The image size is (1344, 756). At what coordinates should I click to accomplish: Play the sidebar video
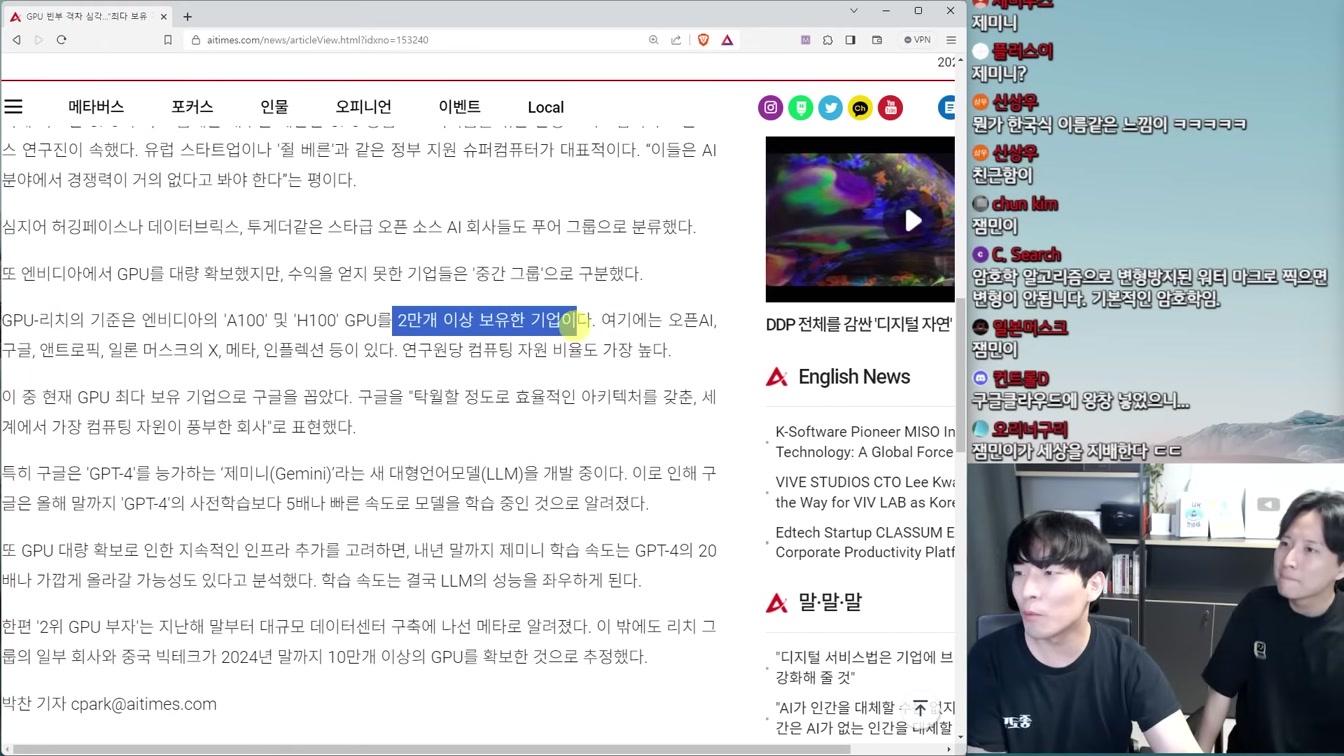(912, 221)
